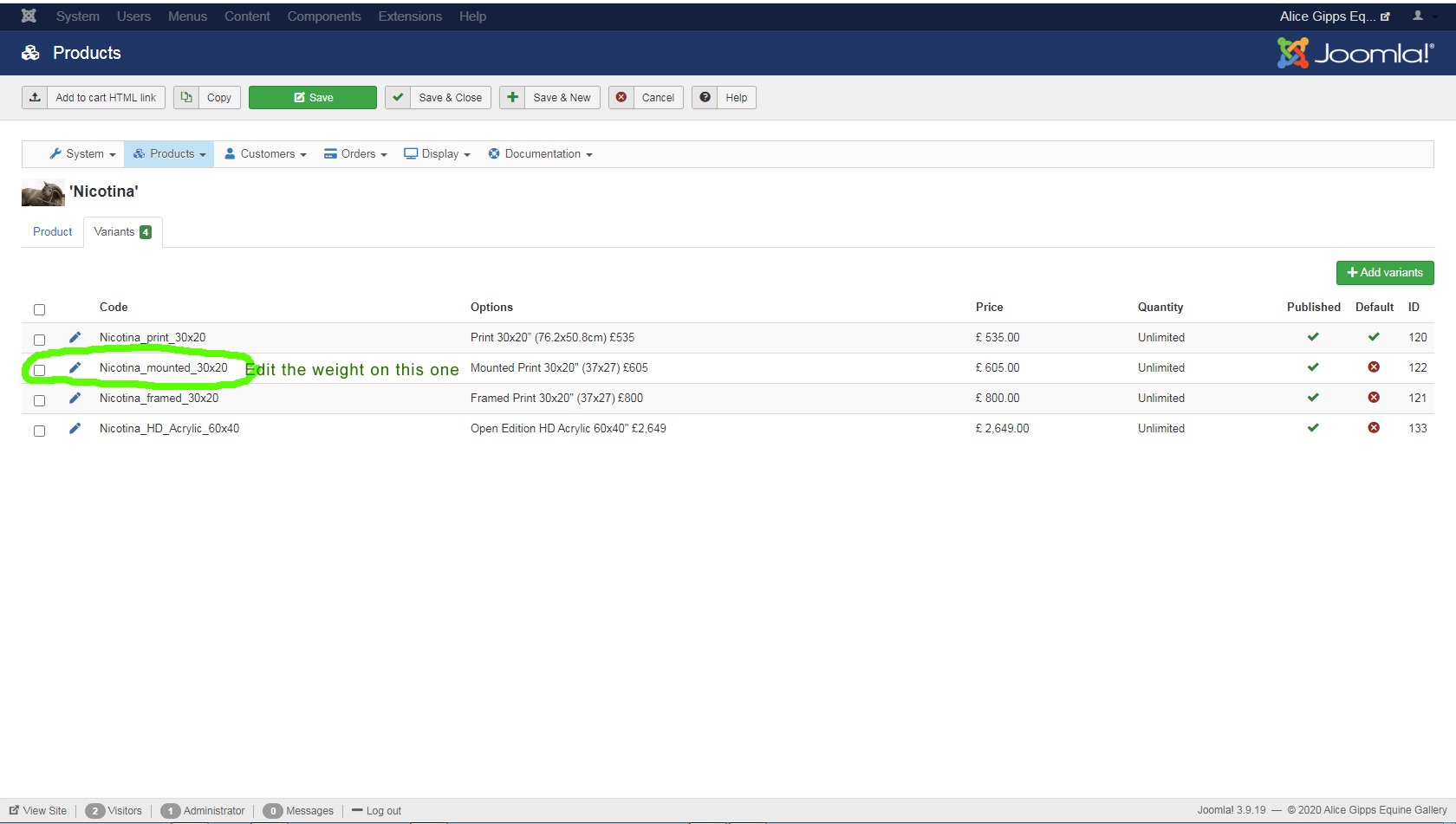
Task: Open the Alice Gipps Eq... site link
Action: pos(1335,16)
